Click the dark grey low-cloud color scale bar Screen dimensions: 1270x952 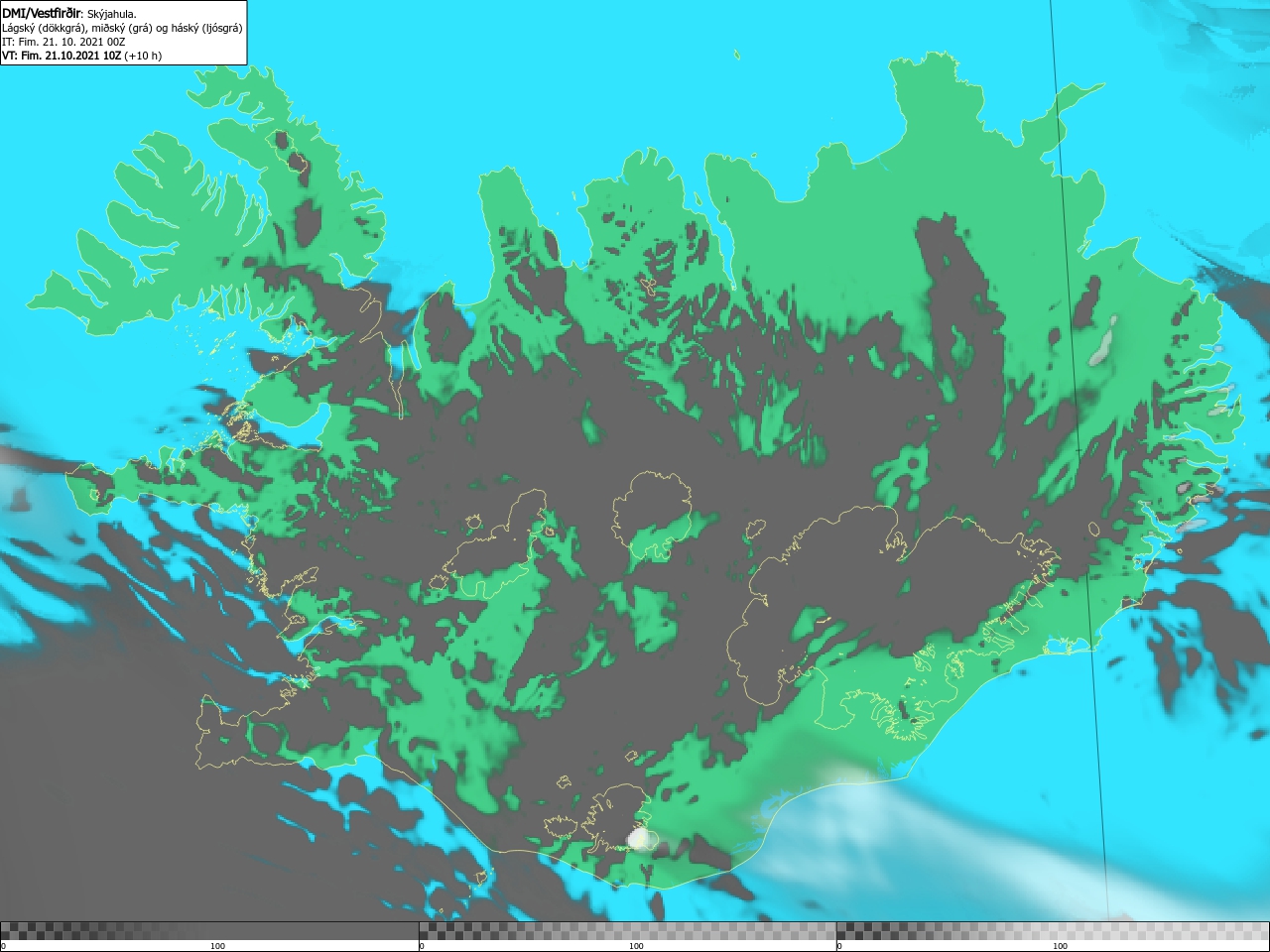209,931
